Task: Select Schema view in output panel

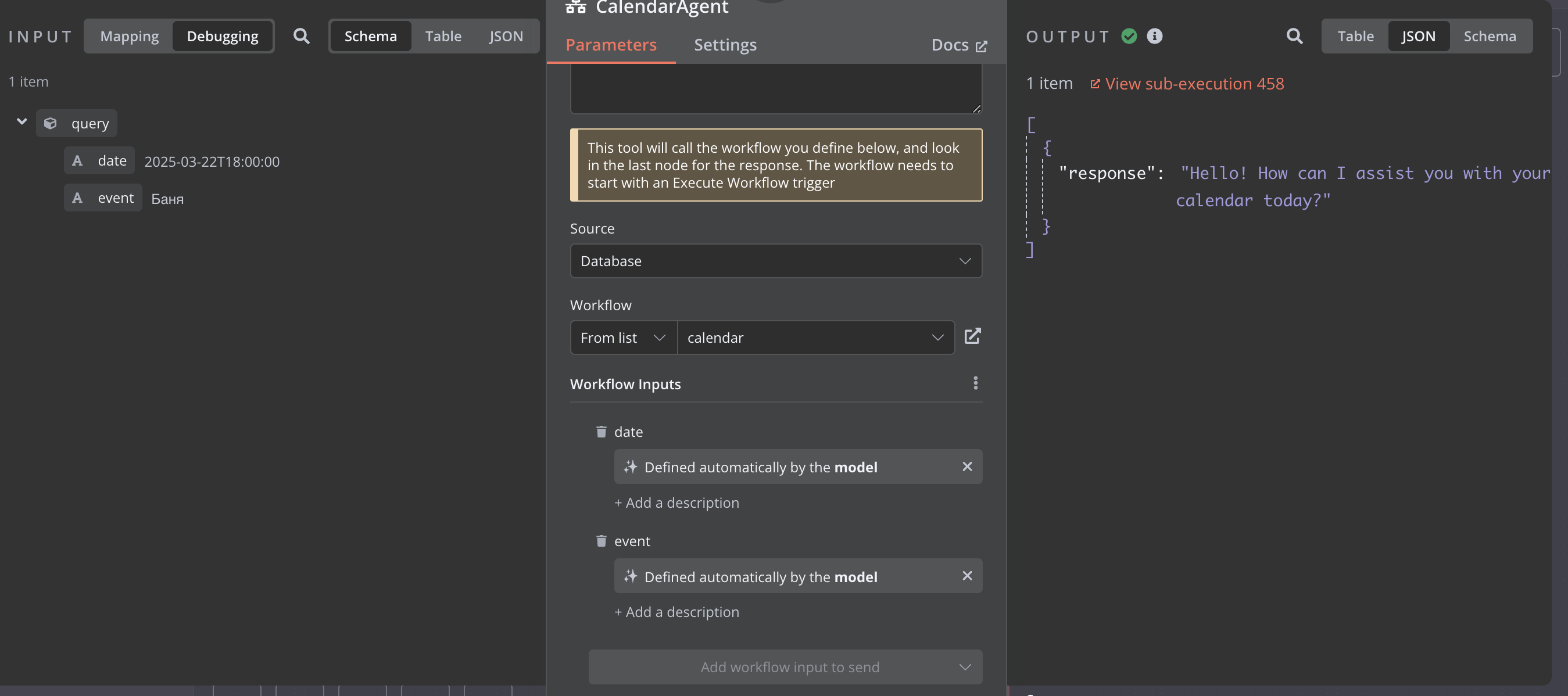Action: [1490, 36]
